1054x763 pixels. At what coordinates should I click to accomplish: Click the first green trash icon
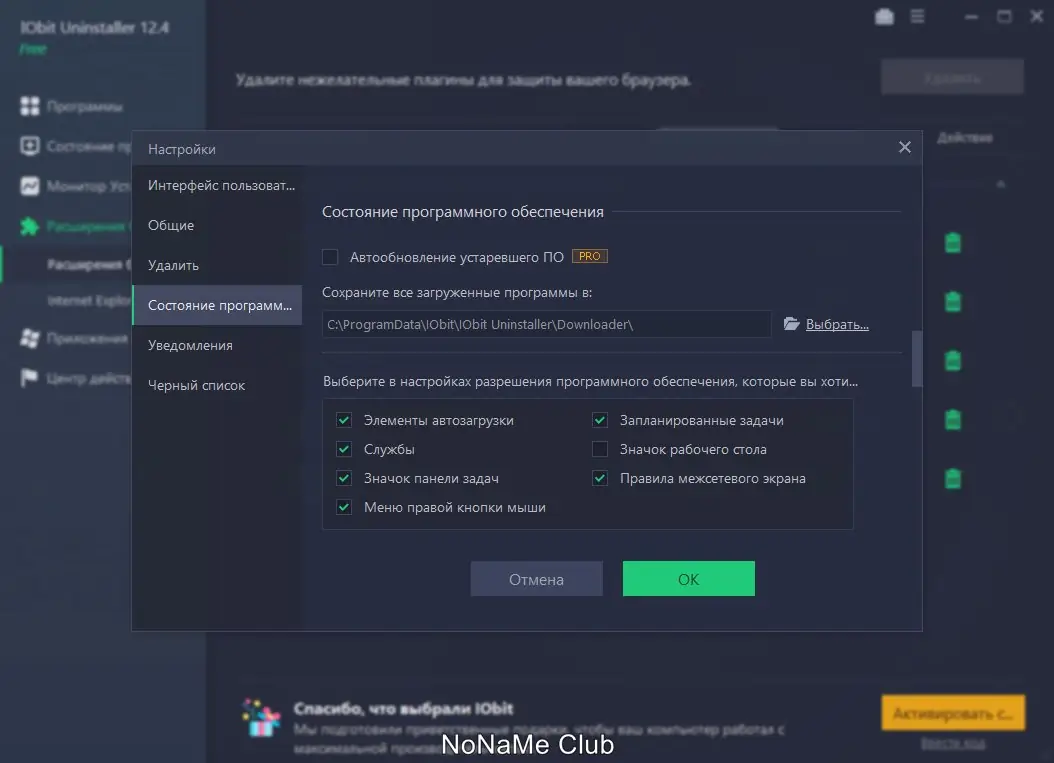pos(953,243)
